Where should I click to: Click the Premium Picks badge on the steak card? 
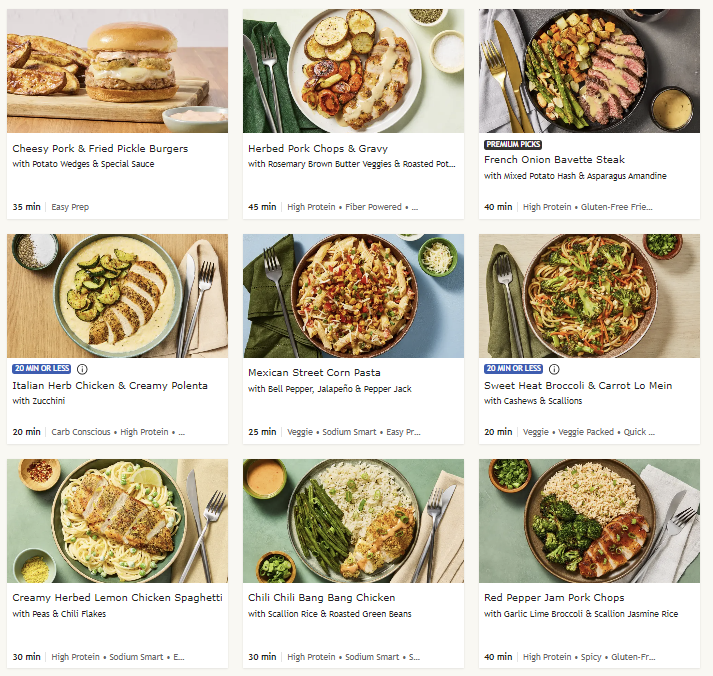click(513, 144)
